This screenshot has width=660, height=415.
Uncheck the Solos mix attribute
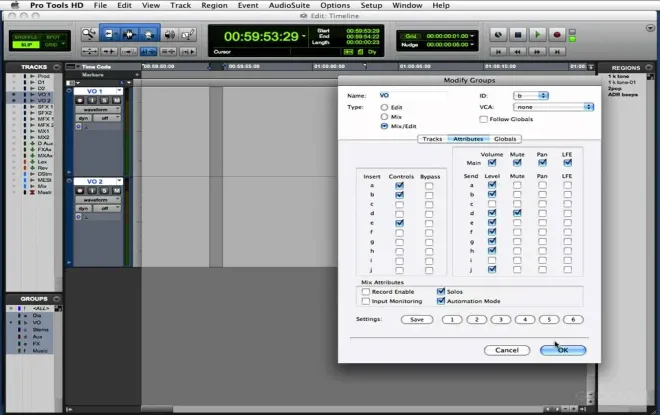[x=441, y=291]
